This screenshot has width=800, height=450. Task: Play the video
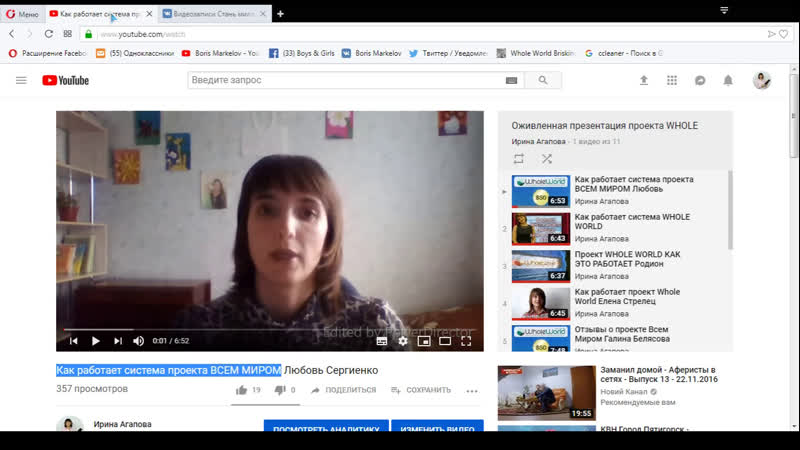95,341
